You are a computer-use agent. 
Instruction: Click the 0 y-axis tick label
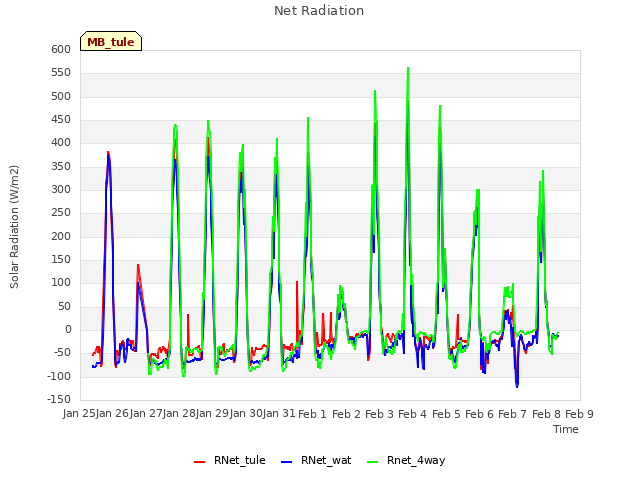68,329
